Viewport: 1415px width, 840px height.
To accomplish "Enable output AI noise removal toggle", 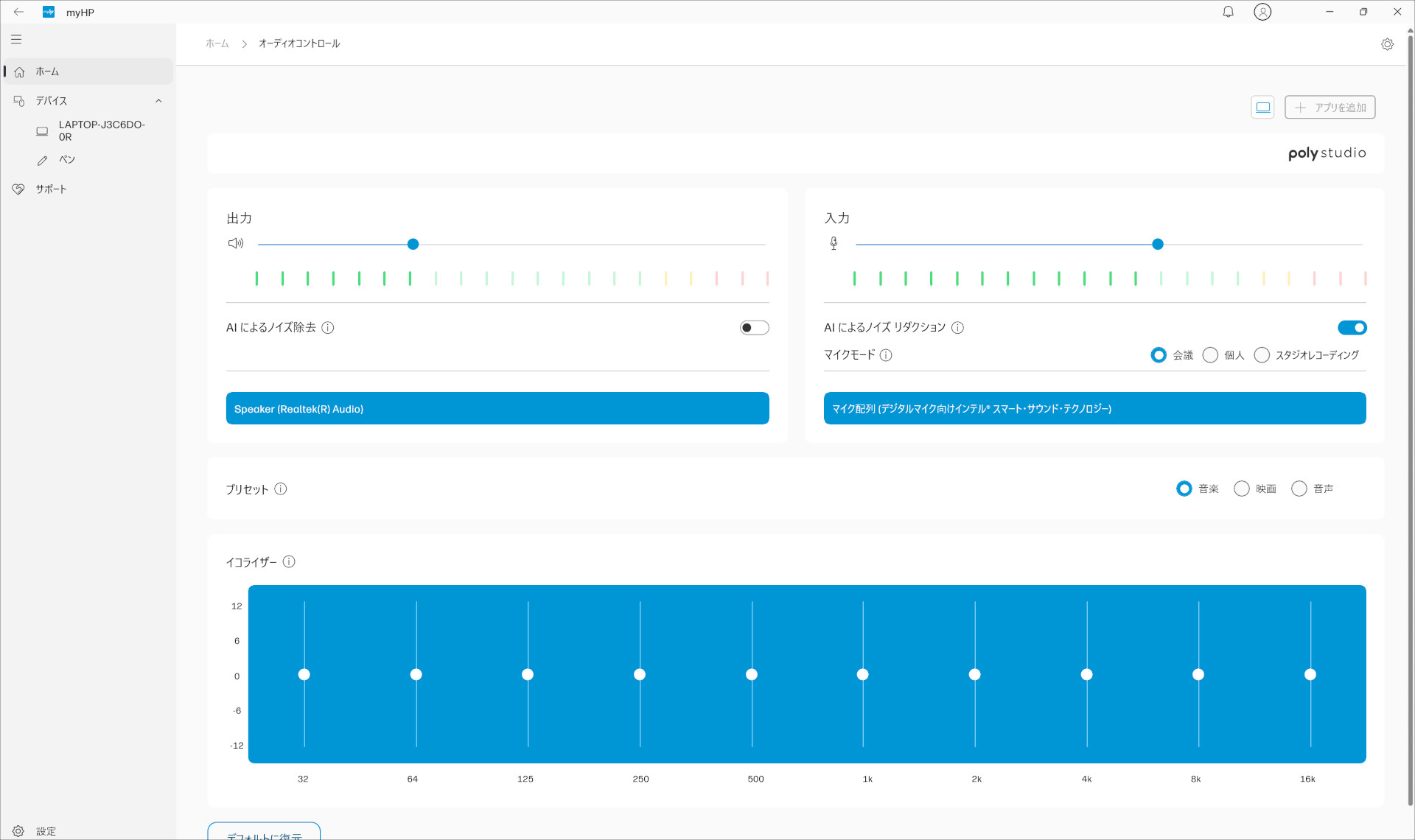I will [x=754, y=328].
